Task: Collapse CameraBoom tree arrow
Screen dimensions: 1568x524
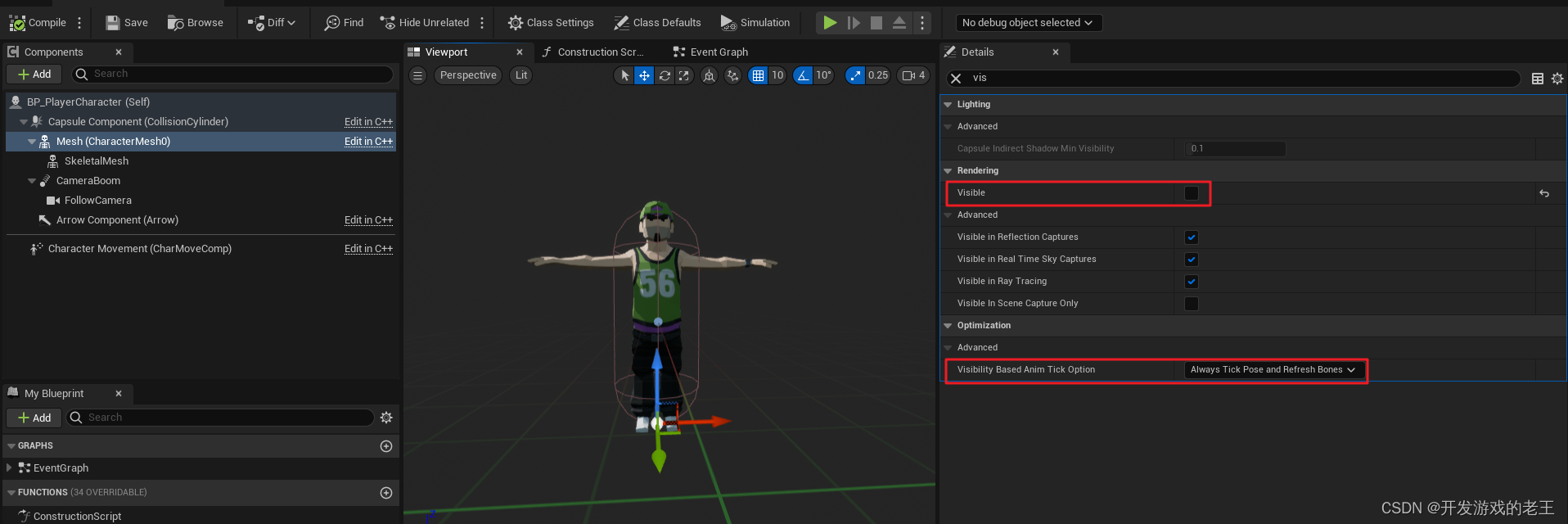Action: click(x=32, y=181)
